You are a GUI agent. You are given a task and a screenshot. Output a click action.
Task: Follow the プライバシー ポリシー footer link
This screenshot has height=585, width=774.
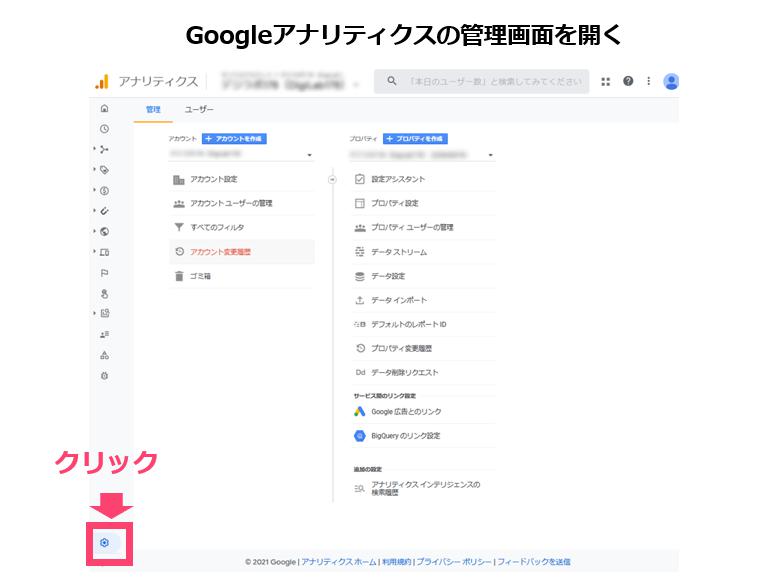454,562
